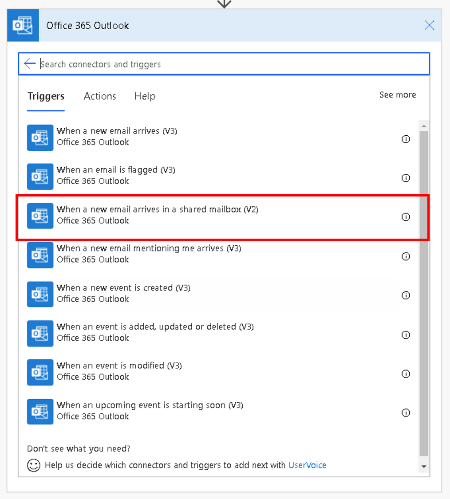
Task: Click Outlook icon for When a new email arrives
Action: point(40,138)
